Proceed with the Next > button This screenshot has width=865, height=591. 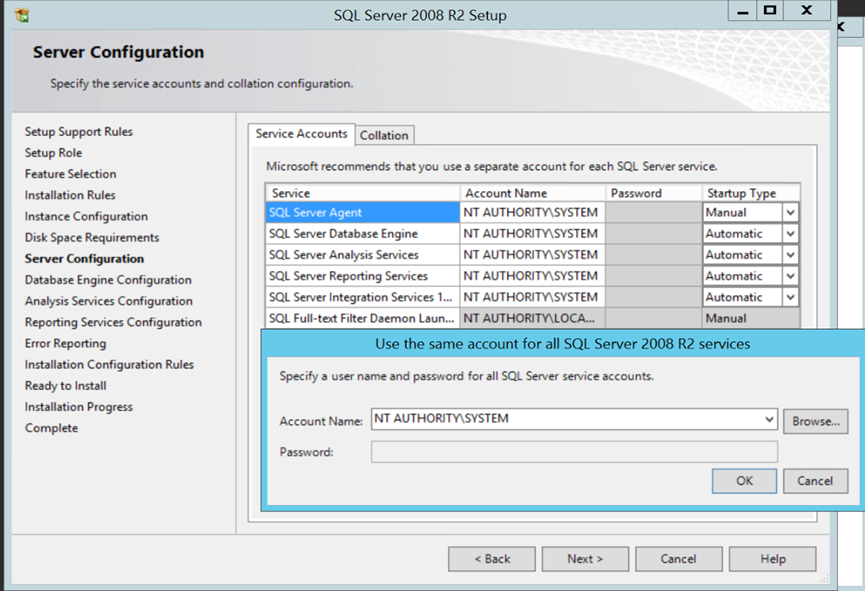(x=585, y=559)
